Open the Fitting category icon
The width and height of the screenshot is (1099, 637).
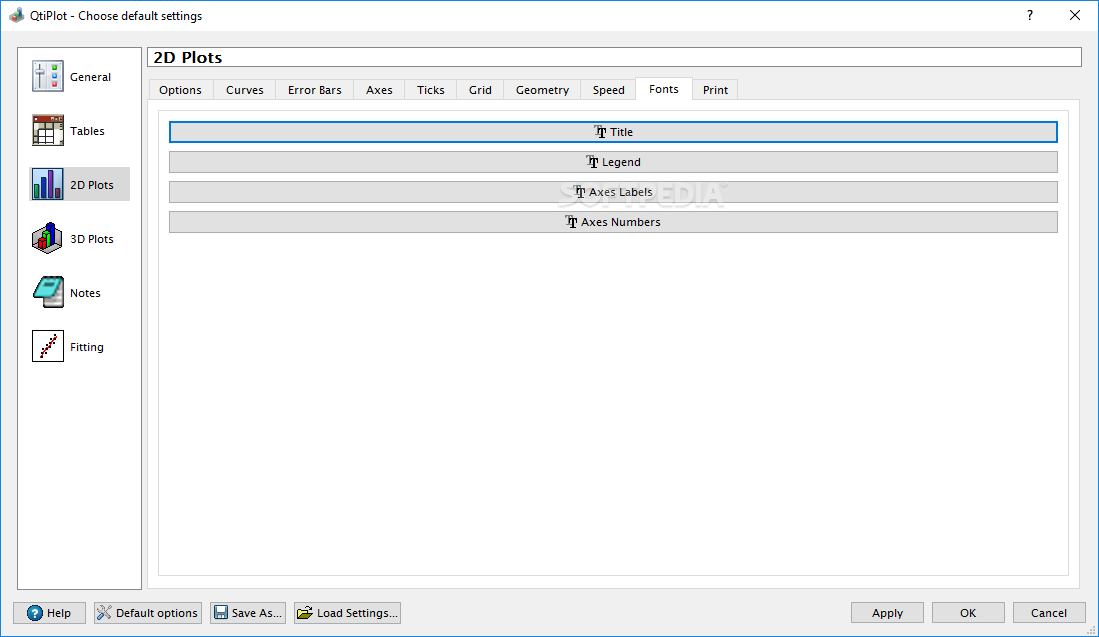pyautogui.click(x=48, y=346)
